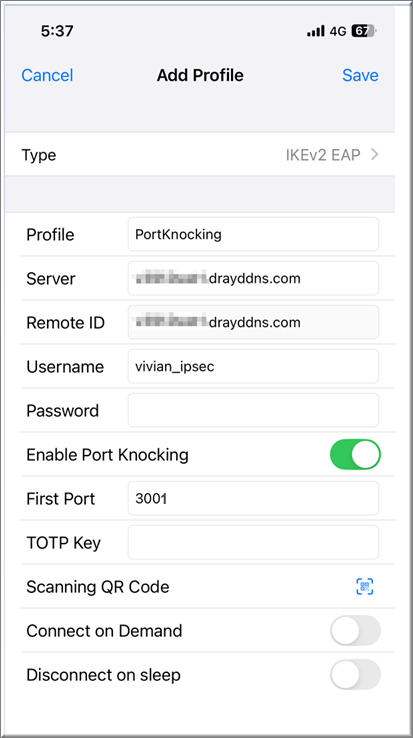Screen dimensions: 413x738
Task: Tap the battery indicator in status bar
Action: tap(364, 32)
